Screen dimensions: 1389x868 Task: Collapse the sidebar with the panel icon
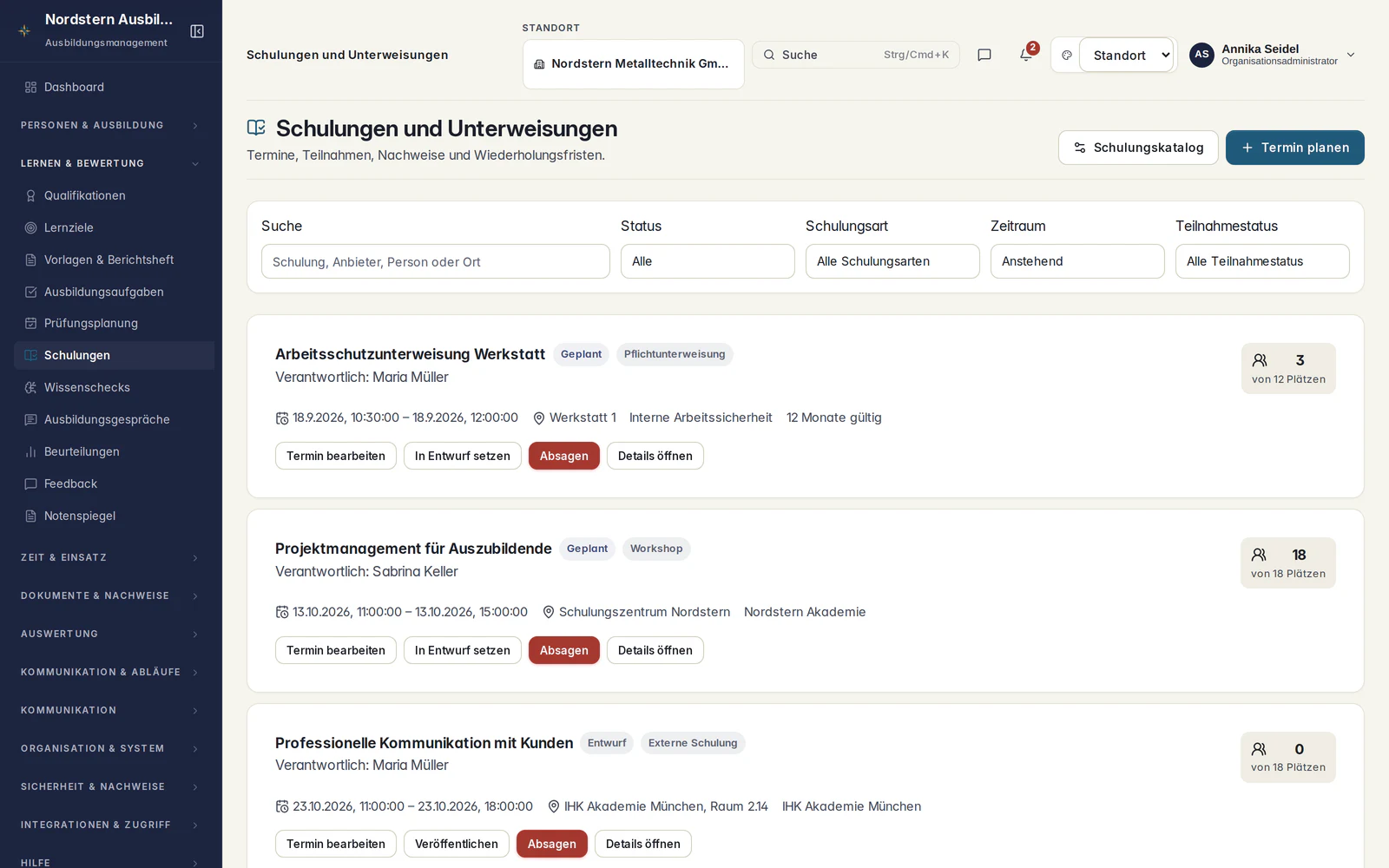(x=197, y=31)
